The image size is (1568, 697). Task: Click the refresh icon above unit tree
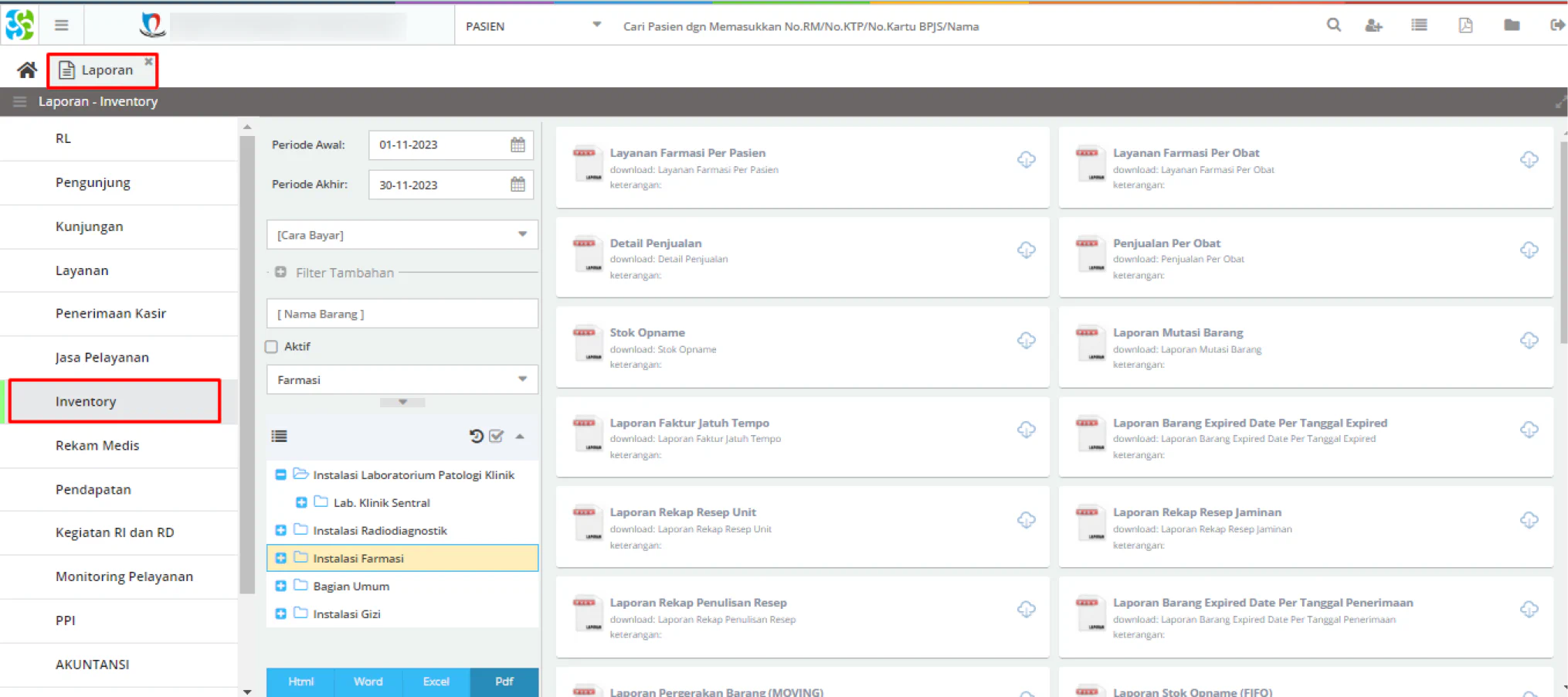[x=476, y=436]
